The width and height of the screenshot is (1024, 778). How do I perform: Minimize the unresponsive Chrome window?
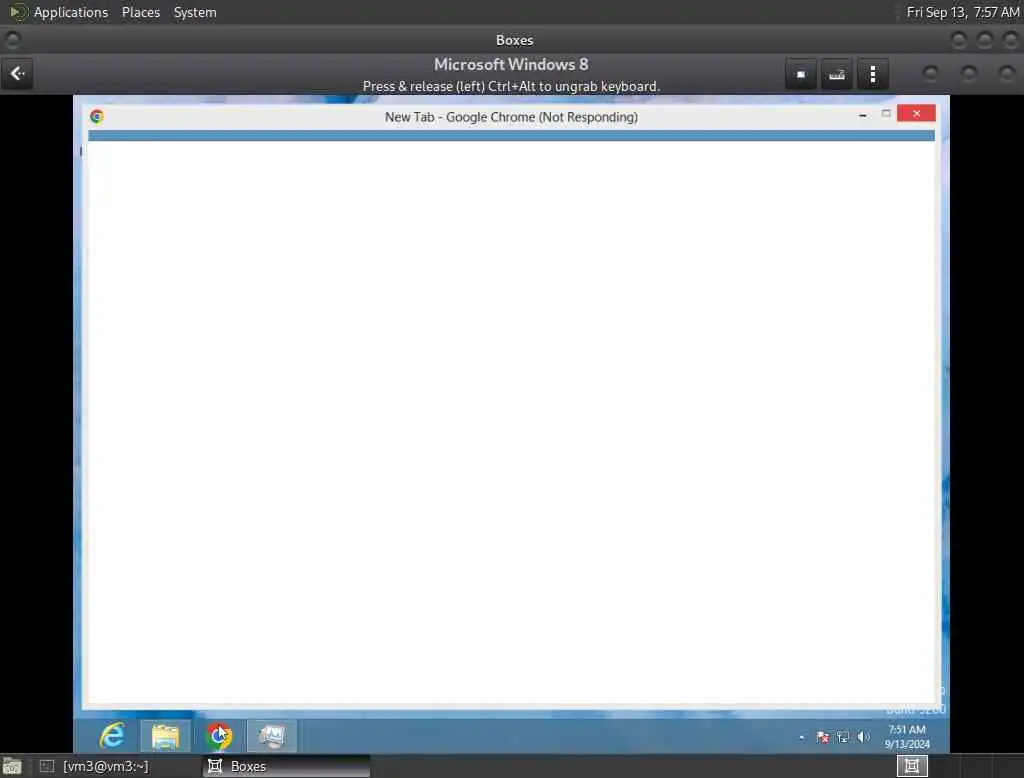(x=863, y=115)
